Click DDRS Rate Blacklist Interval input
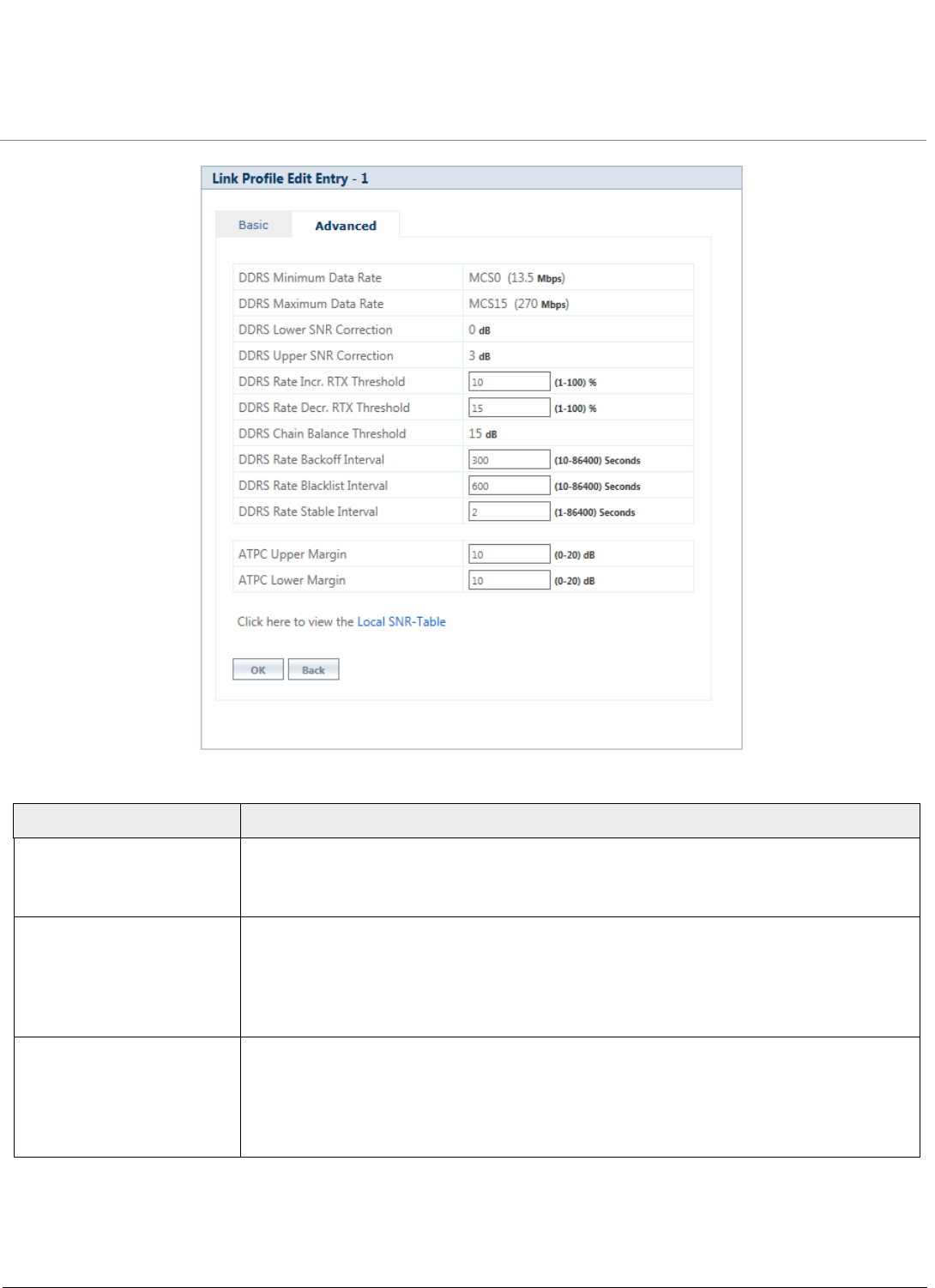 [x=509, y=486]
